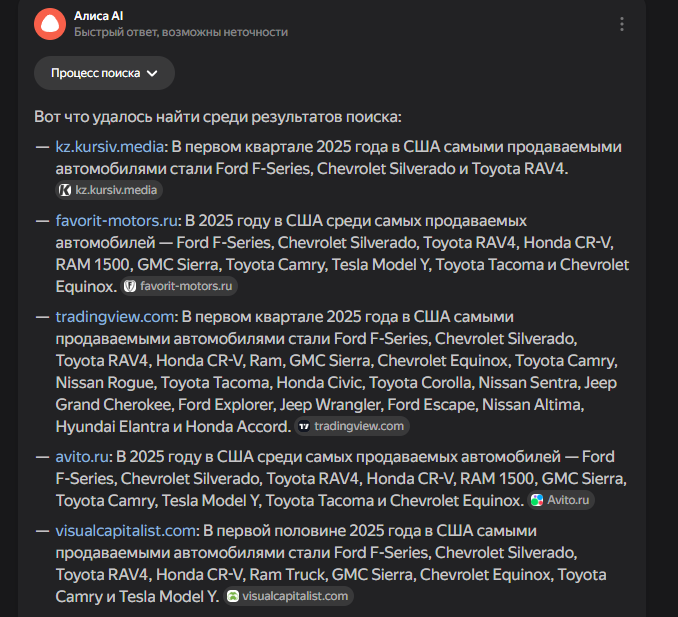This screenshot has height=617, width=678.
Task: Click the visualcapitalist.com source chip label
Action: click(295, 596)
